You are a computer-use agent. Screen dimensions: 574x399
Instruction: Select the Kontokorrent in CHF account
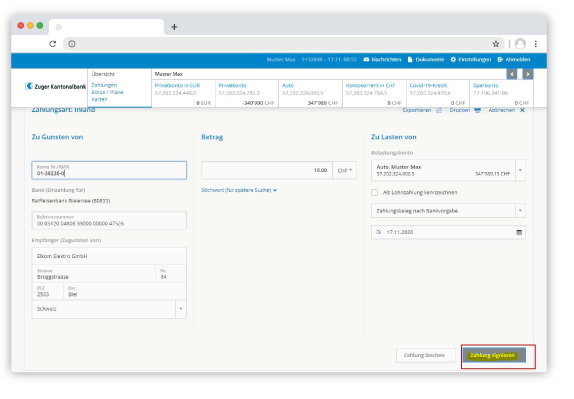374,94
